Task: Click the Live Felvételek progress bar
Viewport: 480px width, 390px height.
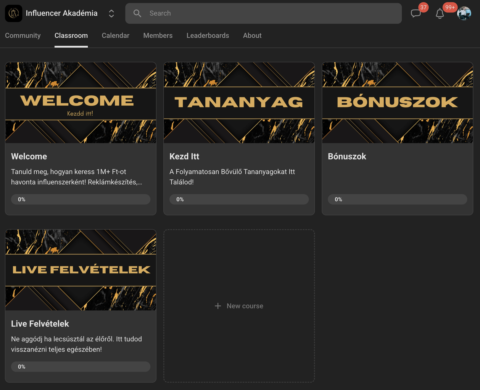Action: point(81,367)
